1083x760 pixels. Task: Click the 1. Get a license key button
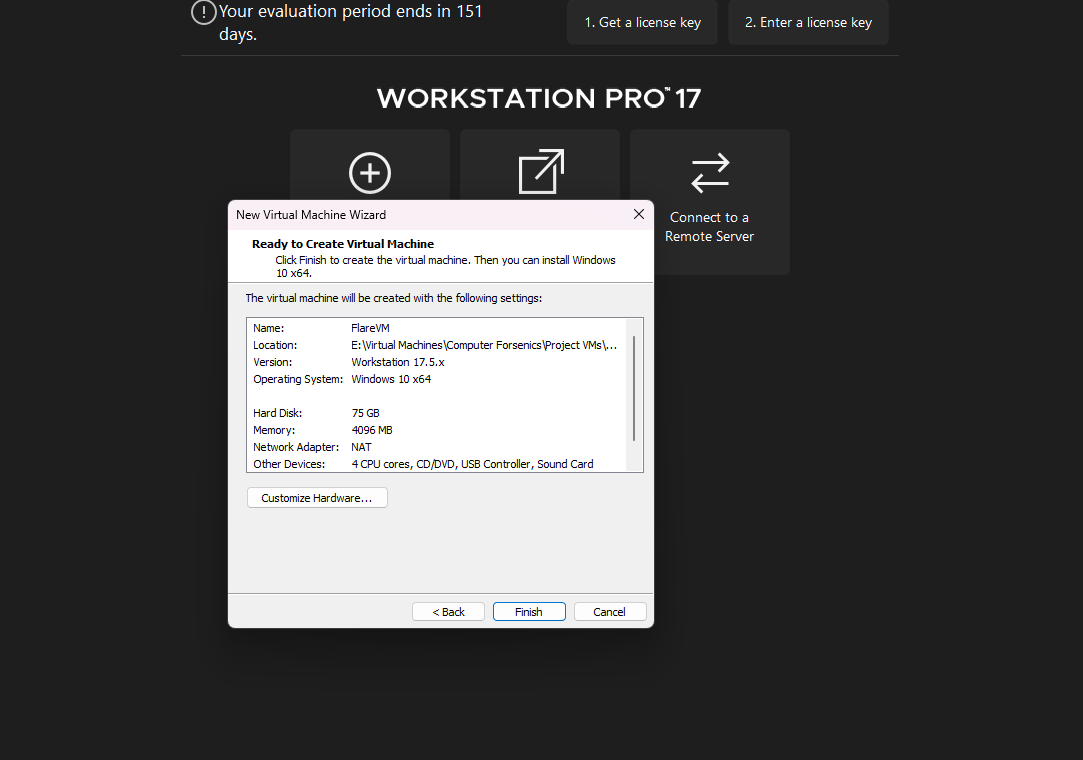(642, 22)
